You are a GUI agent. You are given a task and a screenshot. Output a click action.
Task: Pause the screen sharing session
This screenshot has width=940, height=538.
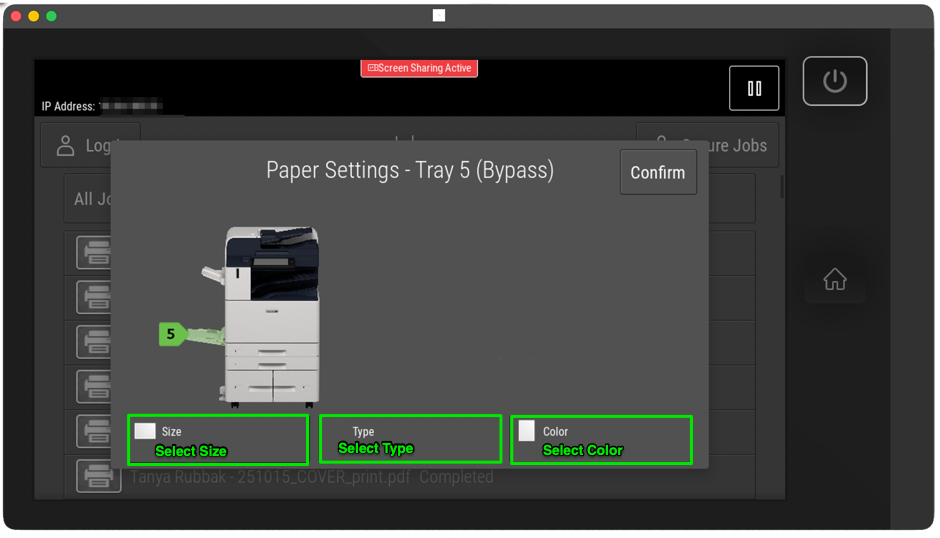coord(754,88)
